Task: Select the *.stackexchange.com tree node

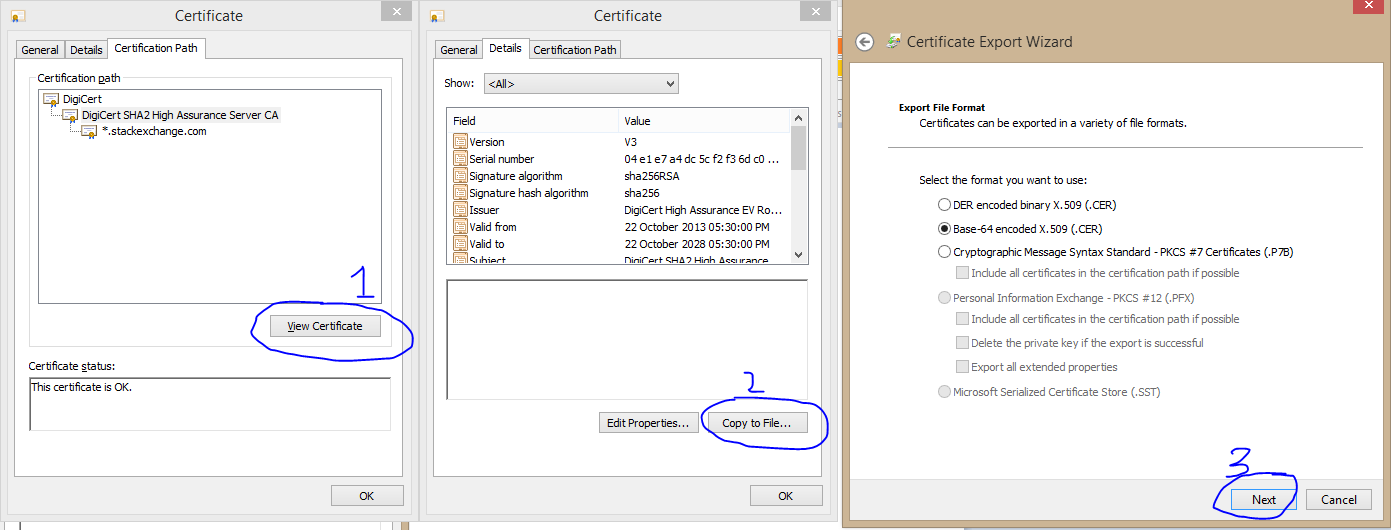Action: click(x=154, y=131)
